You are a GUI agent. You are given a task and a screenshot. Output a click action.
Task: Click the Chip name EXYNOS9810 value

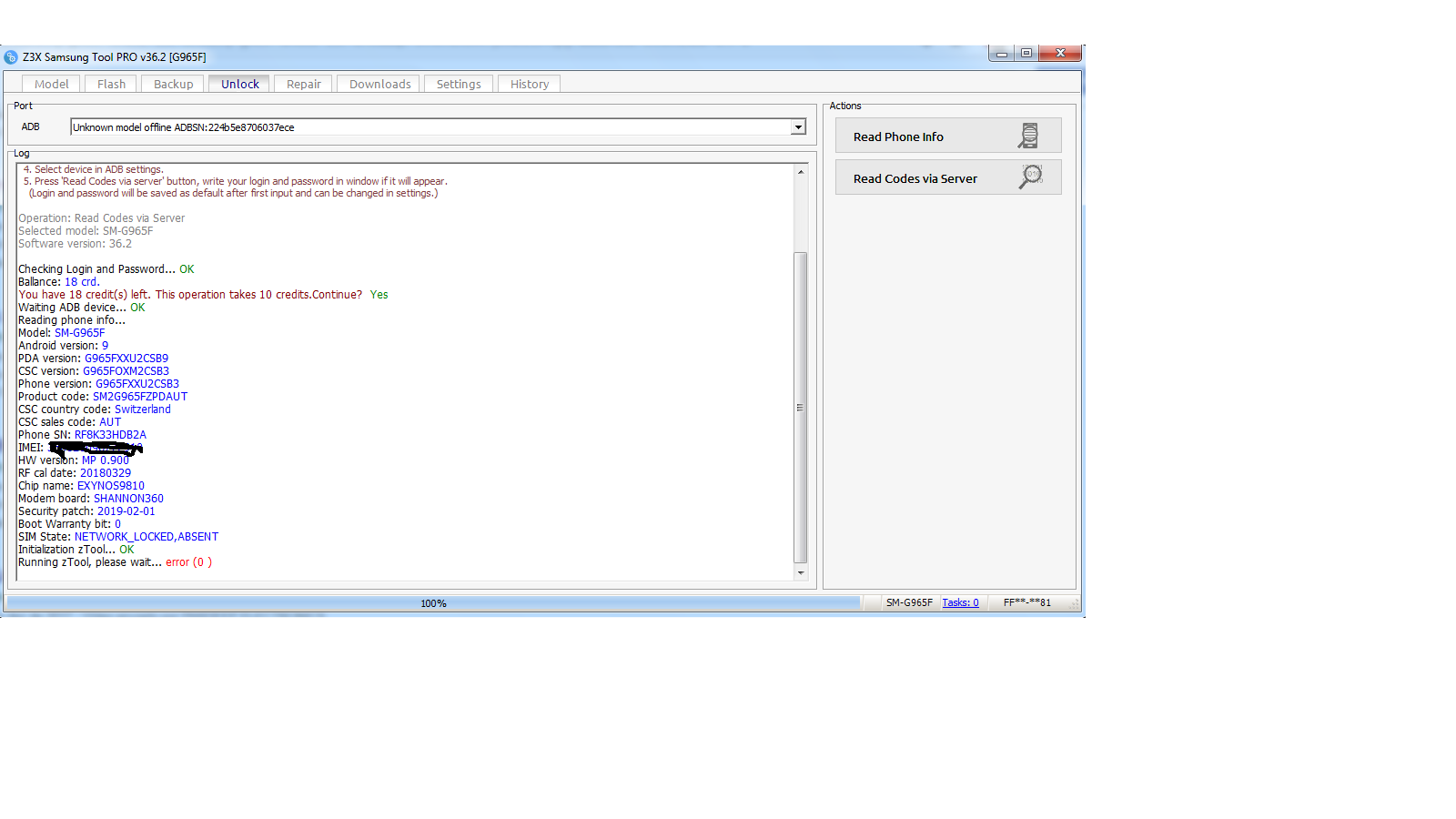(x=110, y=486)
